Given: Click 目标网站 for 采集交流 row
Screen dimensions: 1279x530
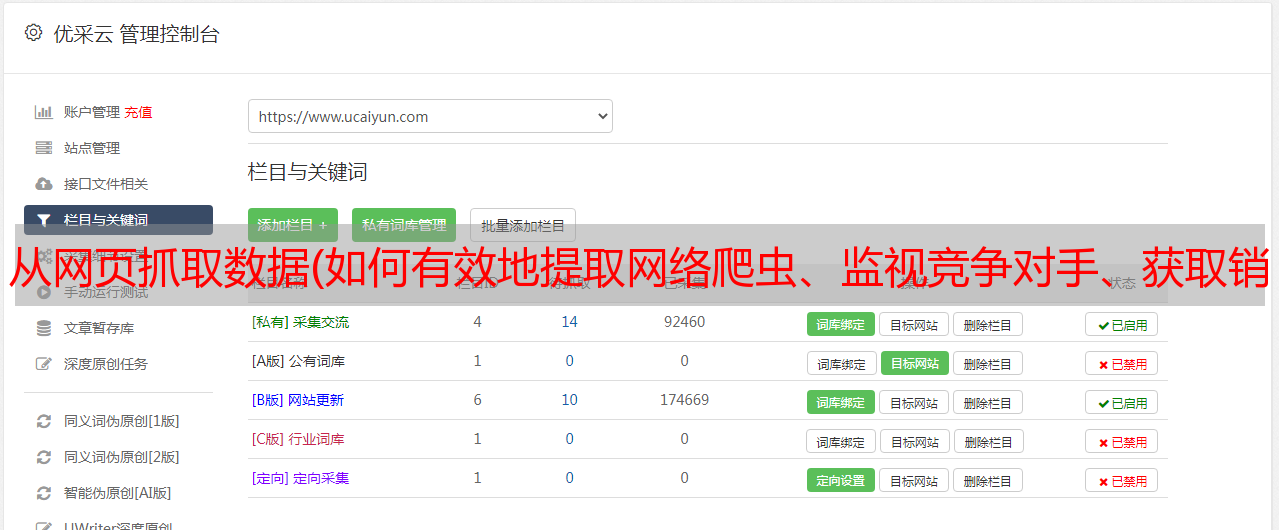Looking at the screenshot, I should click(914, 324).
